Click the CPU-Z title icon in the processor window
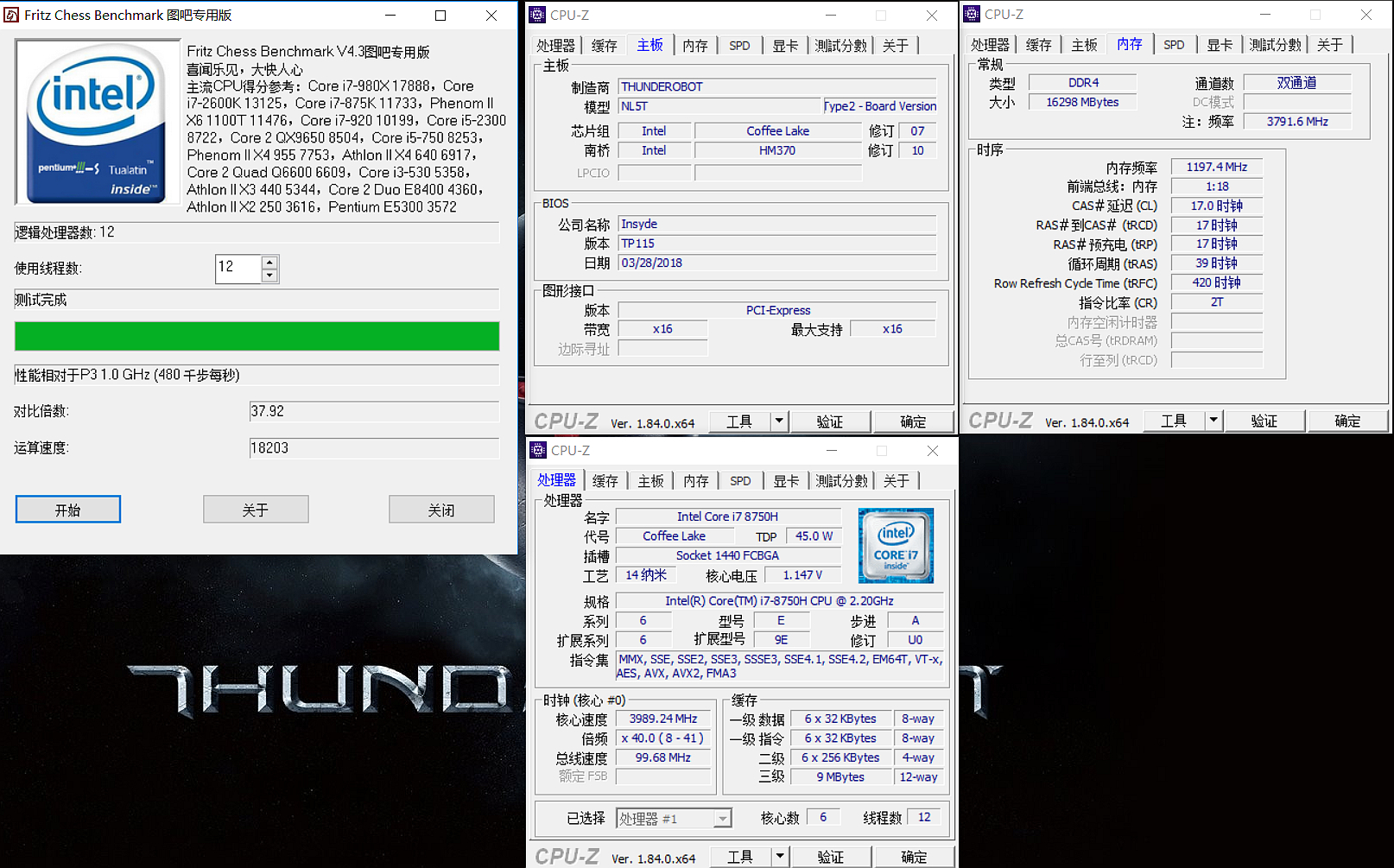 [538, 450]
